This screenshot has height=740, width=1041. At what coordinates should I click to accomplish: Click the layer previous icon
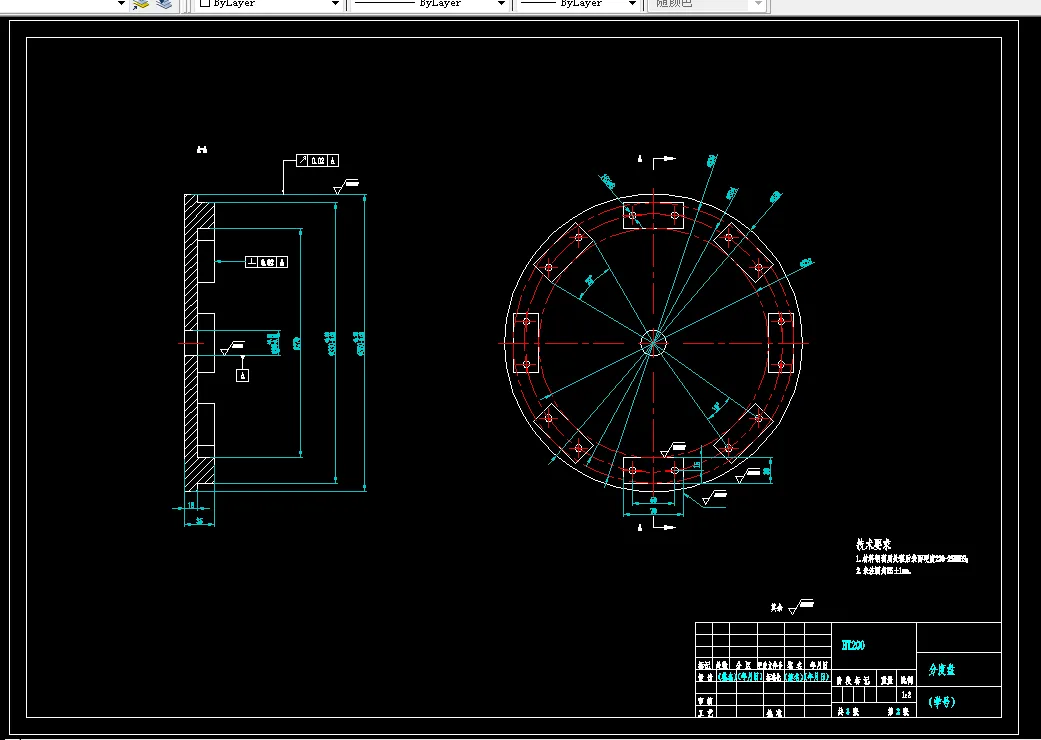coord(164,4)
